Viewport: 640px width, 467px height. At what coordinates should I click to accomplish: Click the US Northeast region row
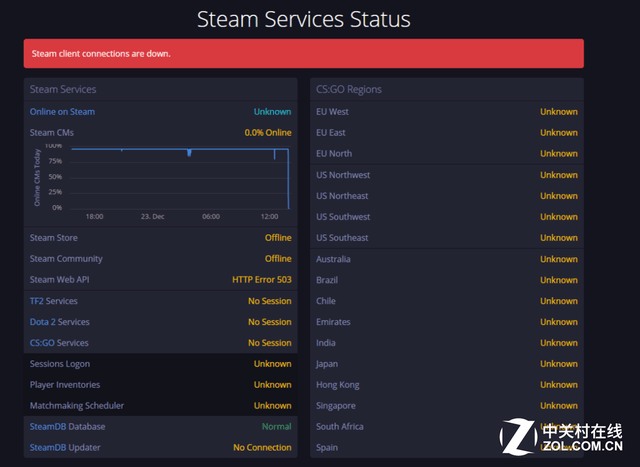447,196
